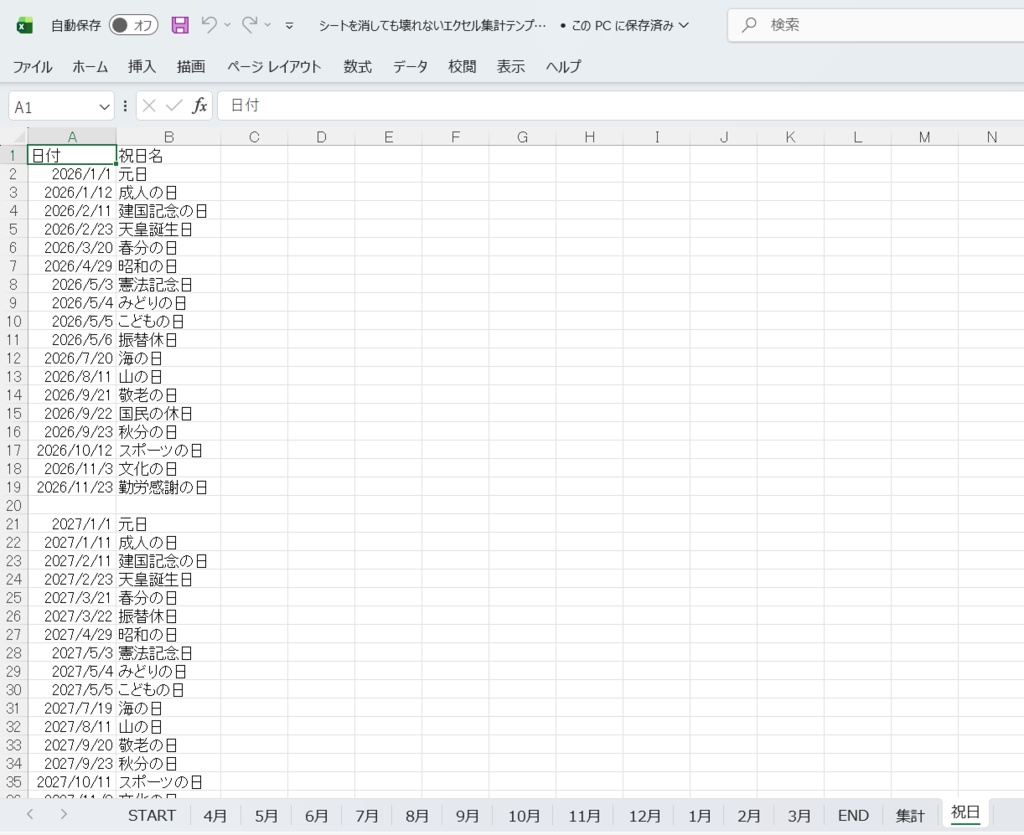Image resolution: width=1024 pixels, height=835 pixels.
Task: Open the END sheet tab
Action: coord(853,815)
